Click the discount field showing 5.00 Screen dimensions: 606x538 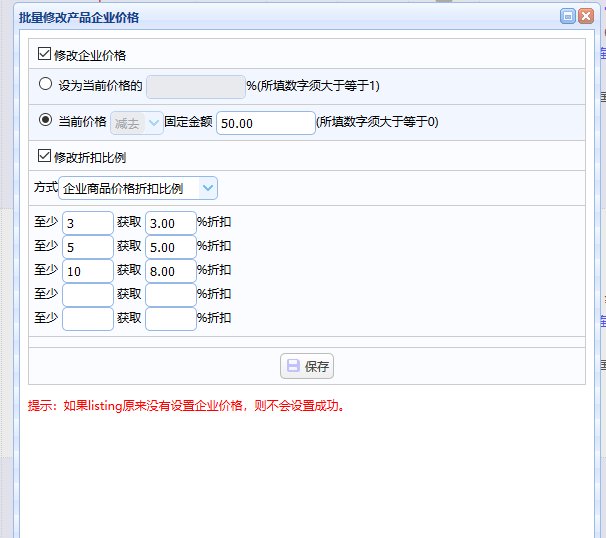(171, 247)
